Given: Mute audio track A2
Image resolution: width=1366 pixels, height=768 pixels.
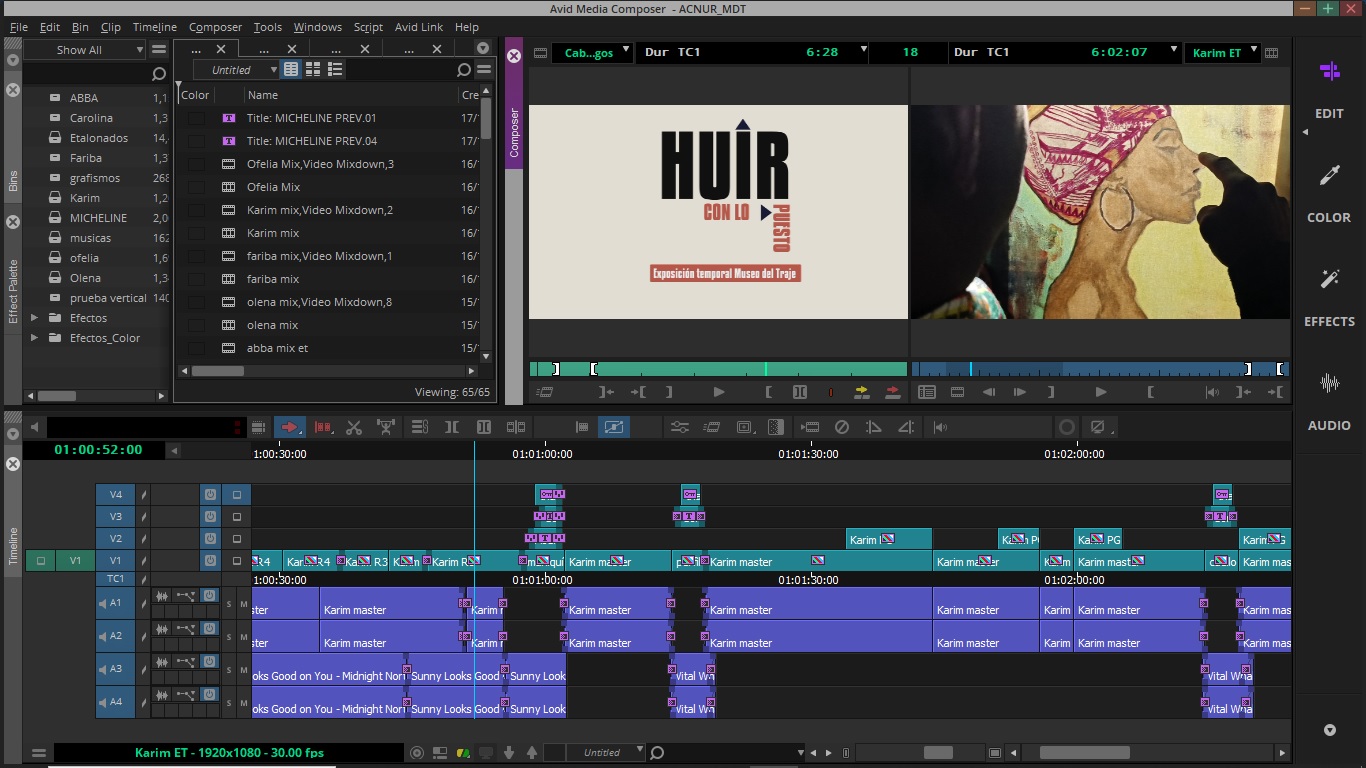Looking at the screenshot, I should (x=243, y=636).
